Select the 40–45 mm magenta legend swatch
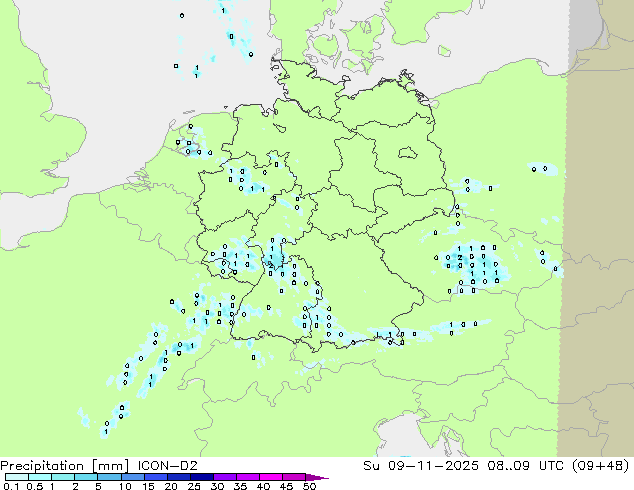 271,477
